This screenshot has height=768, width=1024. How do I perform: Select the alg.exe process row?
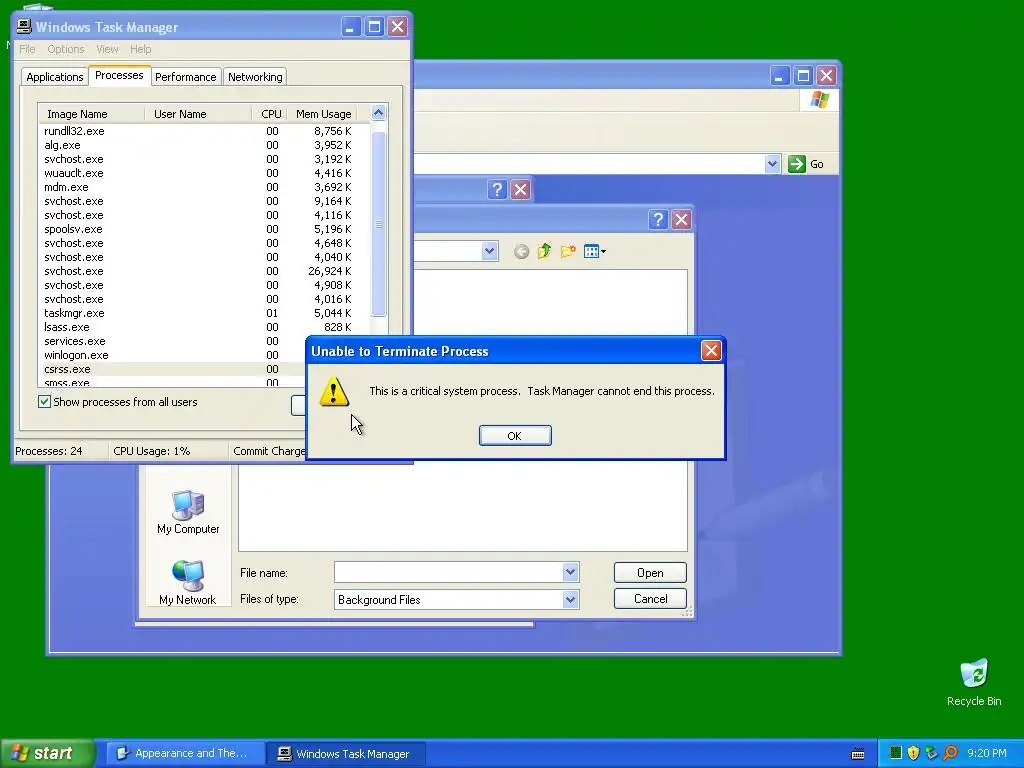coord(204,145)
